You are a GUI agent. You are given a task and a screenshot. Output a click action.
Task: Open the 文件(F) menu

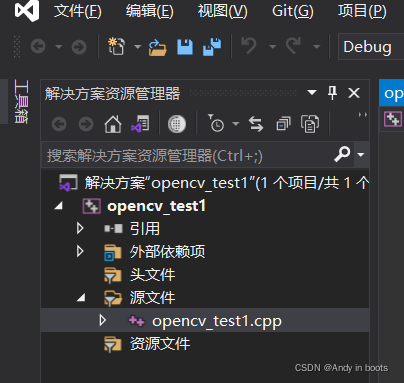[x=78, y=11]
